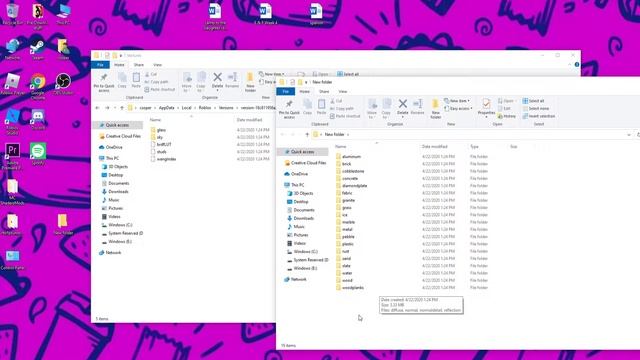Viewport: 640px width, 360px height.
Task: Open the address bar dropdown in New folder window
Action: tap(629, 135)
